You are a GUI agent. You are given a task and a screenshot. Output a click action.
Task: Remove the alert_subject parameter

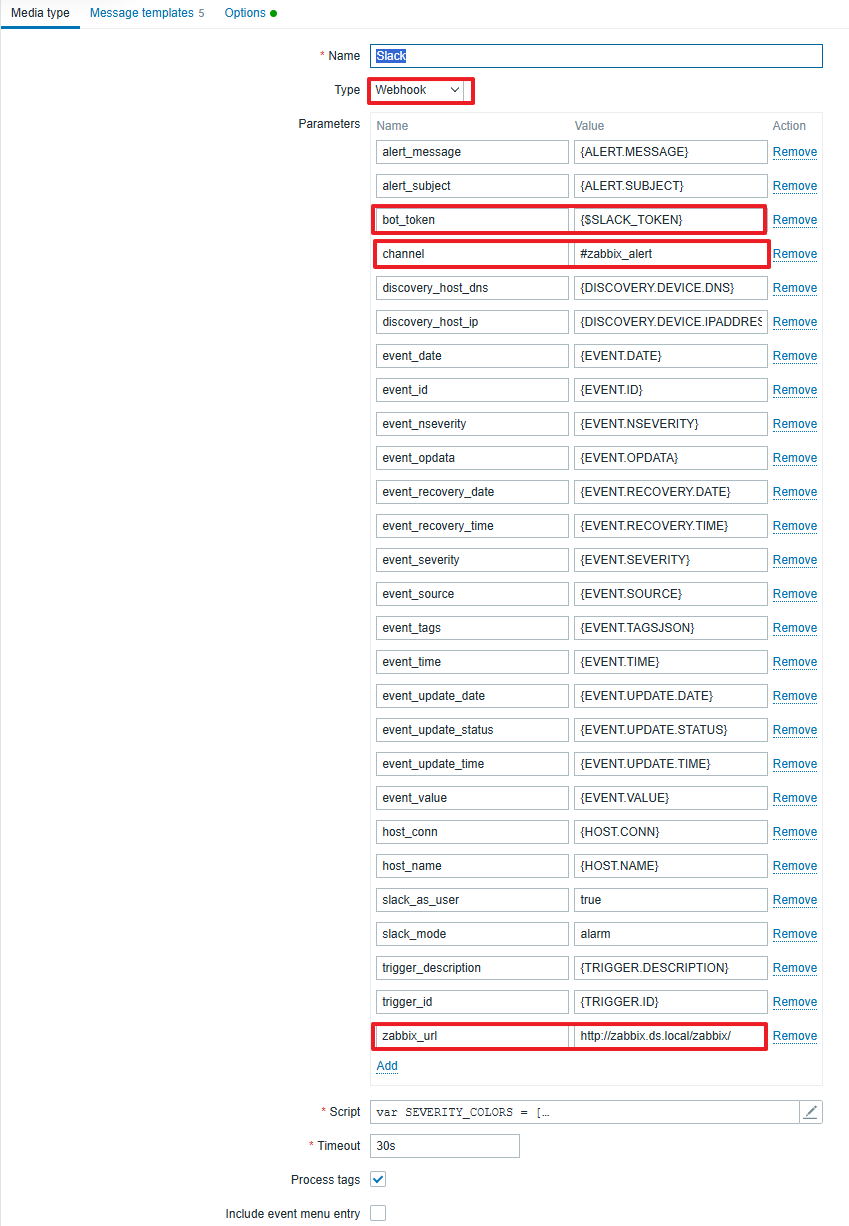(x=795, y=186)
